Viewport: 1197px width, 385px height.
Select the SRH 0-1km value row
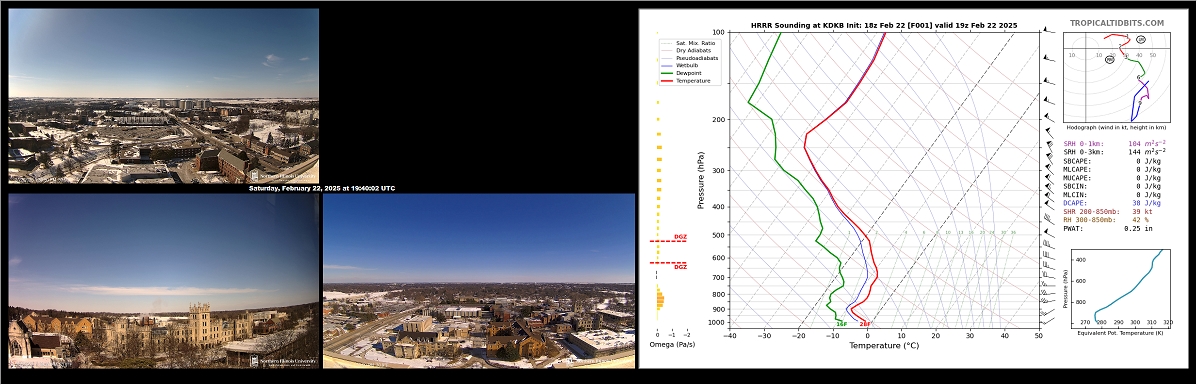pyautogui.click(x=1115, y=144)
